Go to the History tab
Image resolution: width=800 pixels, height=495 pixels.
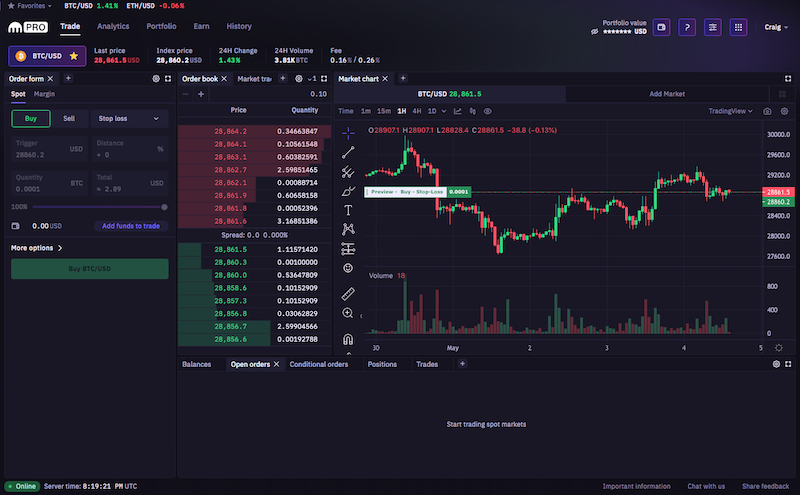239,27
